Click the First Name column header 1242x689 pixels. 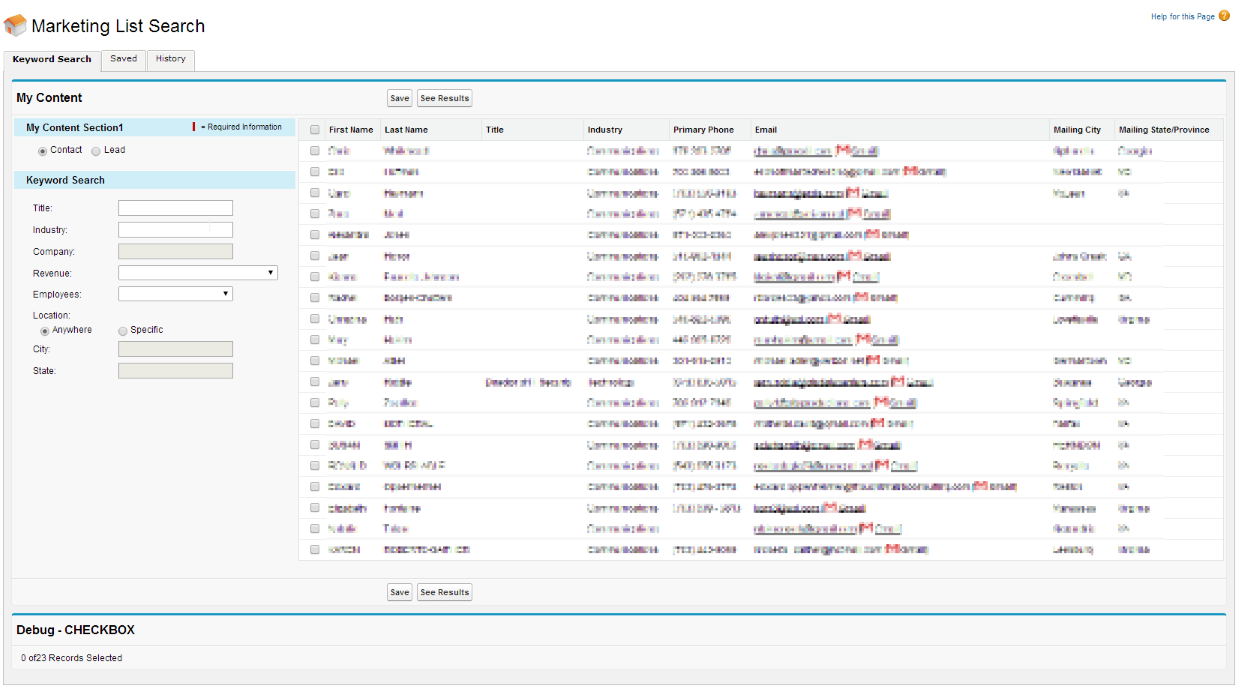[x=351, y=130]
